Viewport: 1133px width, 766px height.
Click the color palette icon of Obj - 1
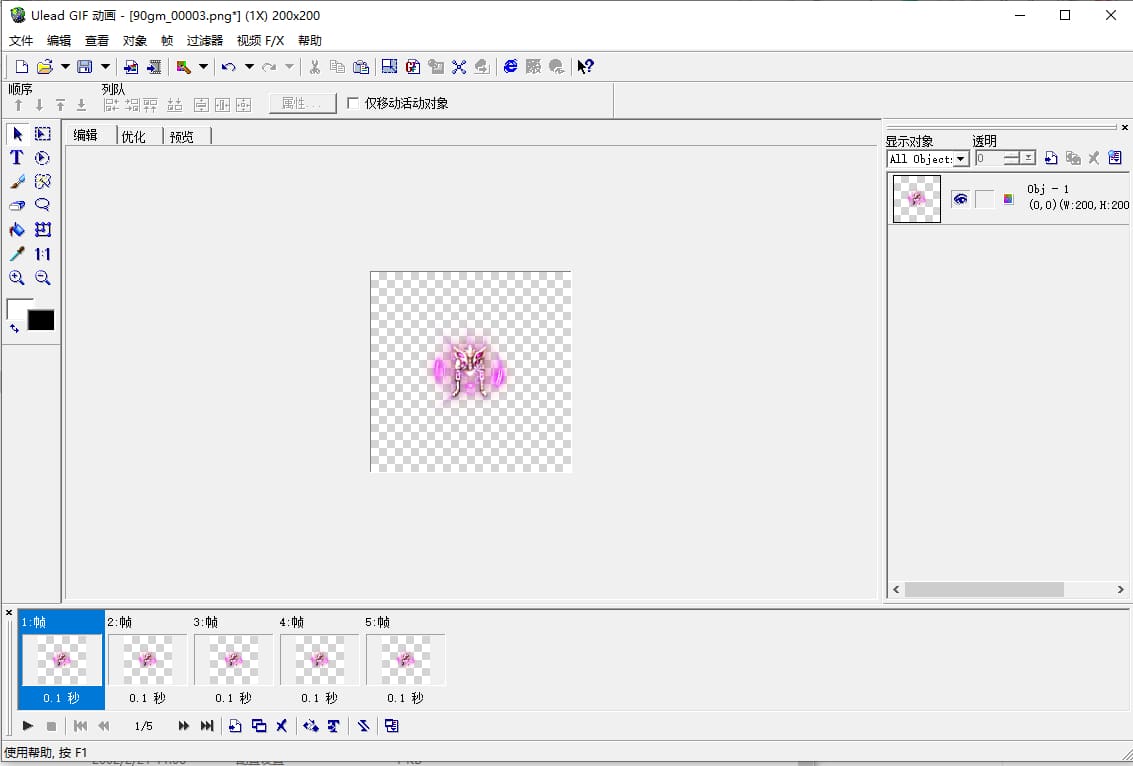click(x=1009, y=199)
